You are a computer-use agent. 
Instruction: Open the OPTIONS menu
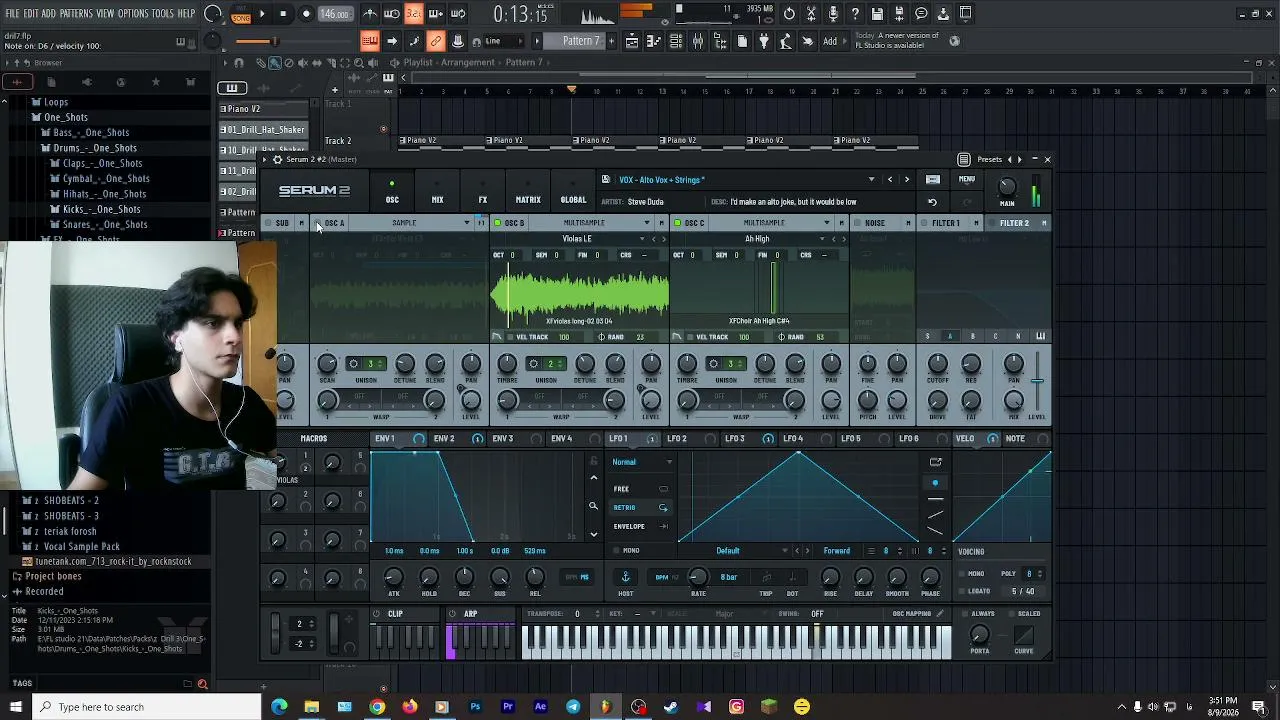click(x=133, y=14)
